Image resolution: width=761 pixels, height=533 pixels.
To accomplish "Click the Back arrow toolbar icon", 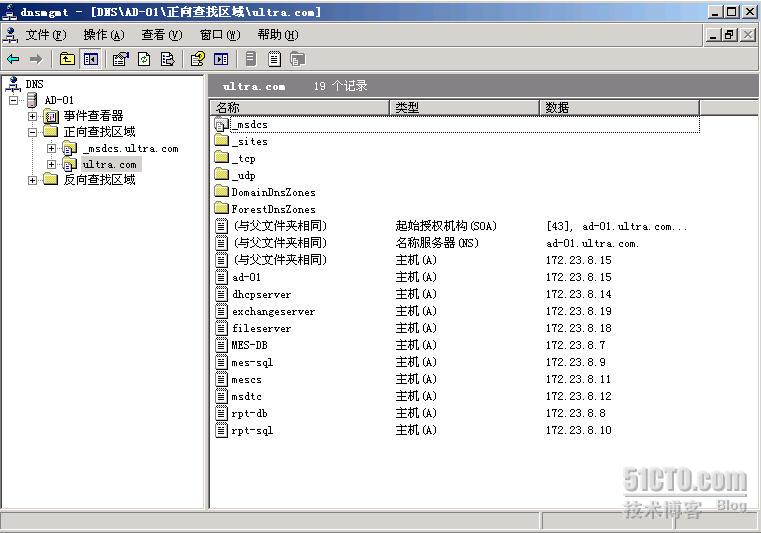I will (14, 59).
